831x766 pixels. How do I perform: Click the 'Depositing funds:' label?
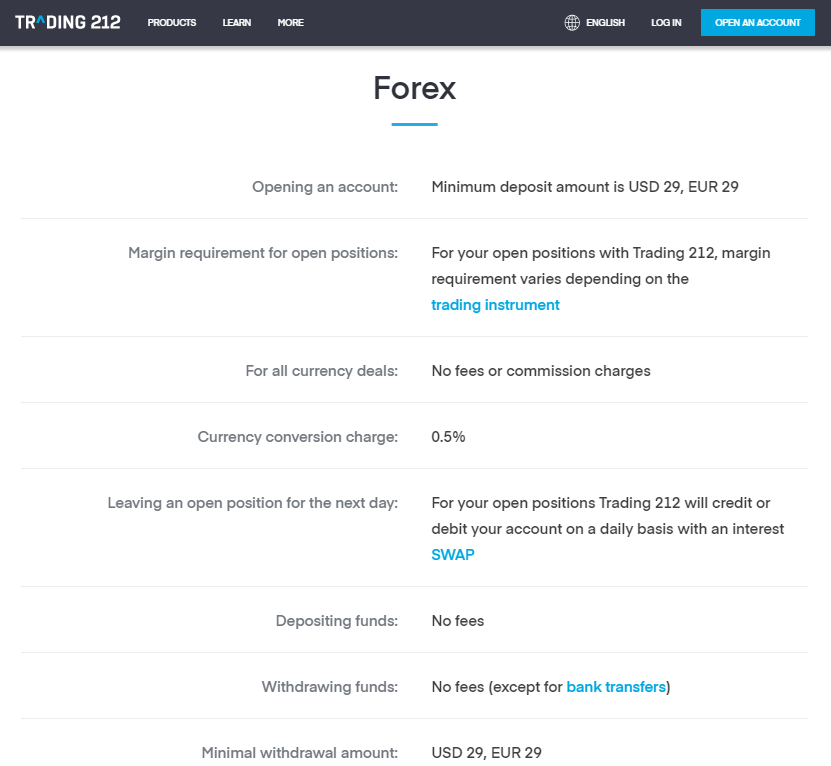tap(337, 621)
